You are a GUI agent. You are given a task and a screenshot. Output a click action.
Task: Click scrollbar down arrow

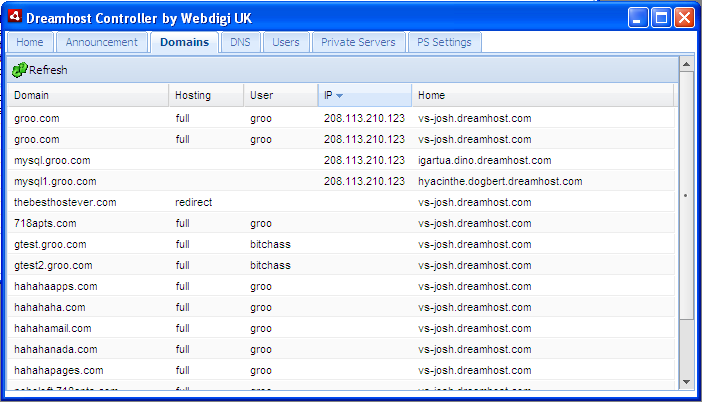(x=686, y=382)
